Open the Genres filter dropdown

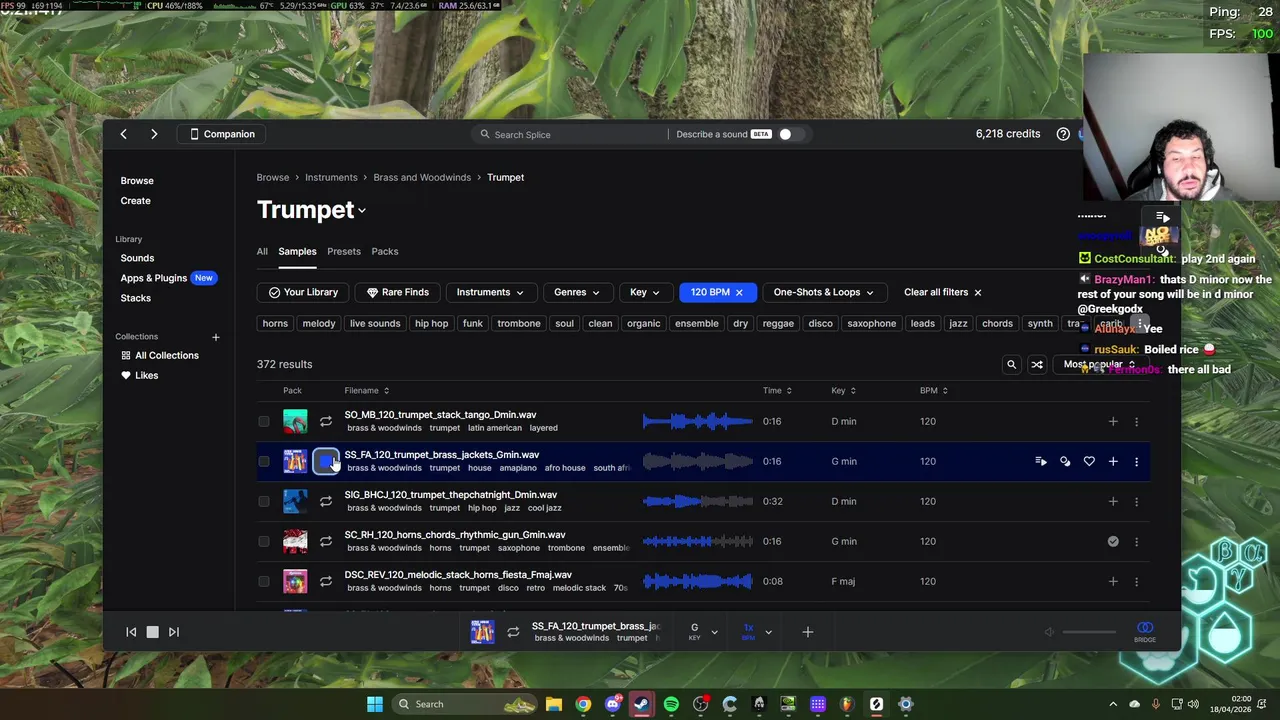coord(577,292)
